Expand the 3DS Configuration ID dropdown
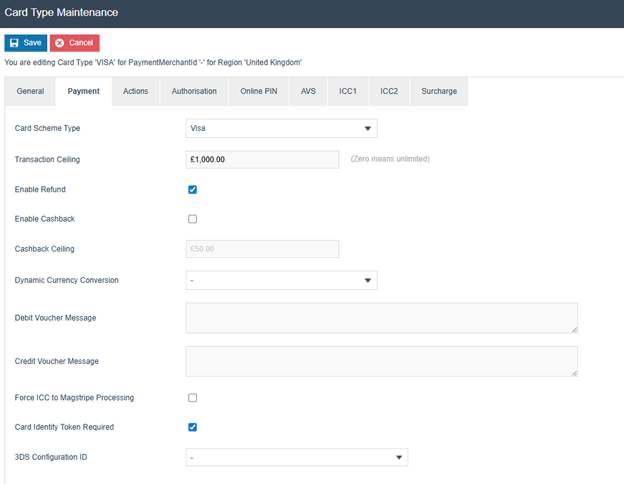Screen dimensions: 624x484 tap(296, 458)
